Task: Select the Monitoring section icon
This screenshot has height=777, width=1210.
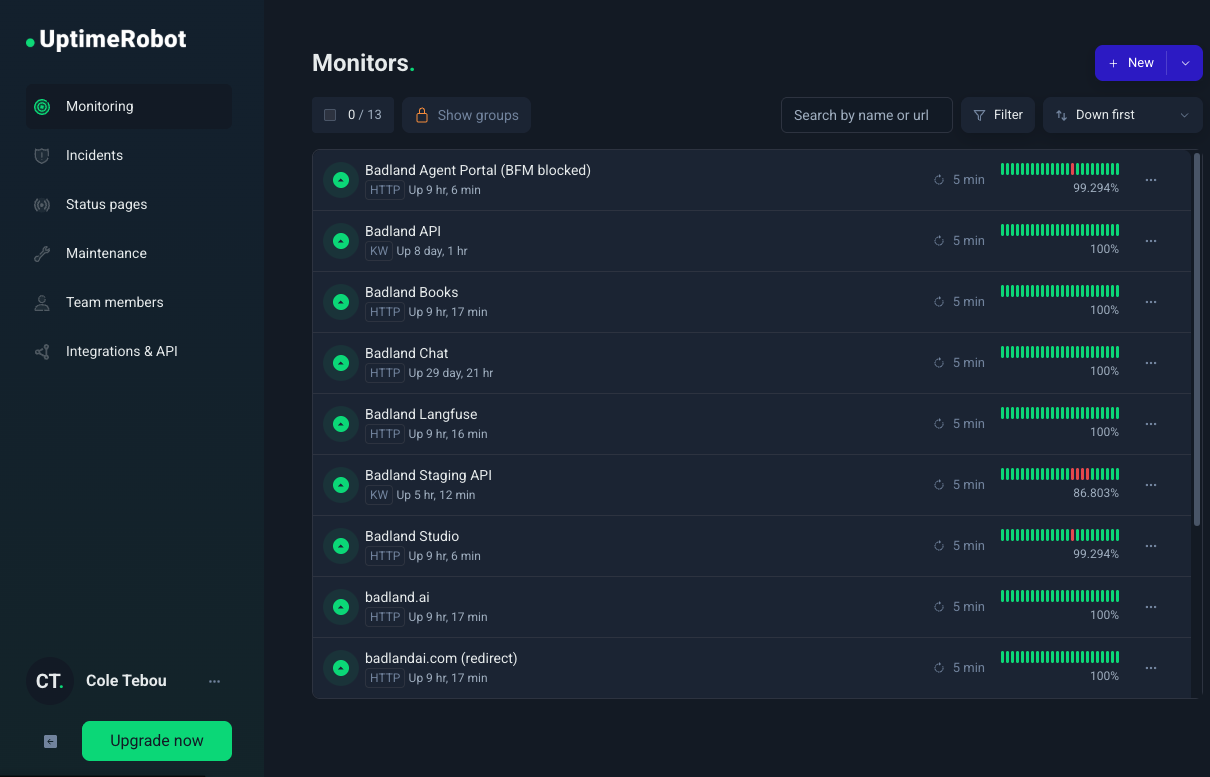Action: pyautogui.click(x=40, y=106)
